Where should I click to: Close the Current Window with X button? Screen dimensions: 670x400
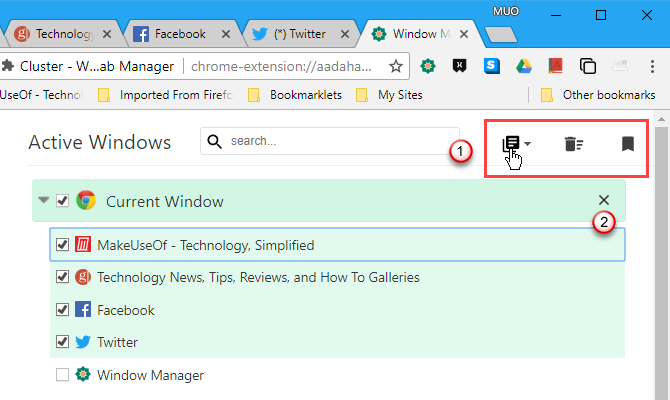tap(603, 200)
